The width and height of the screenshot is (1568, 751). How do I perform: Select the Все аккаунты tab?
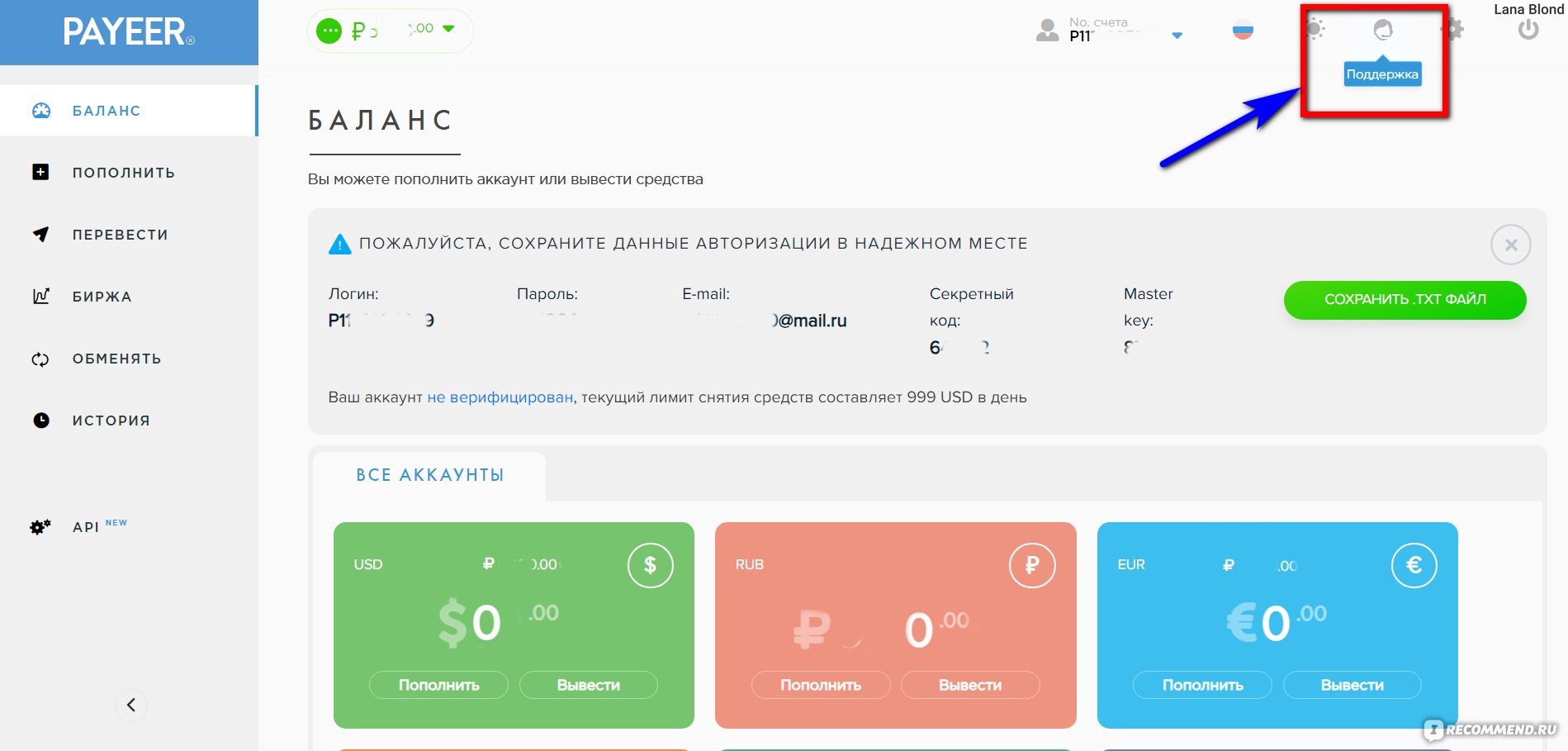[x=429, y=475]
